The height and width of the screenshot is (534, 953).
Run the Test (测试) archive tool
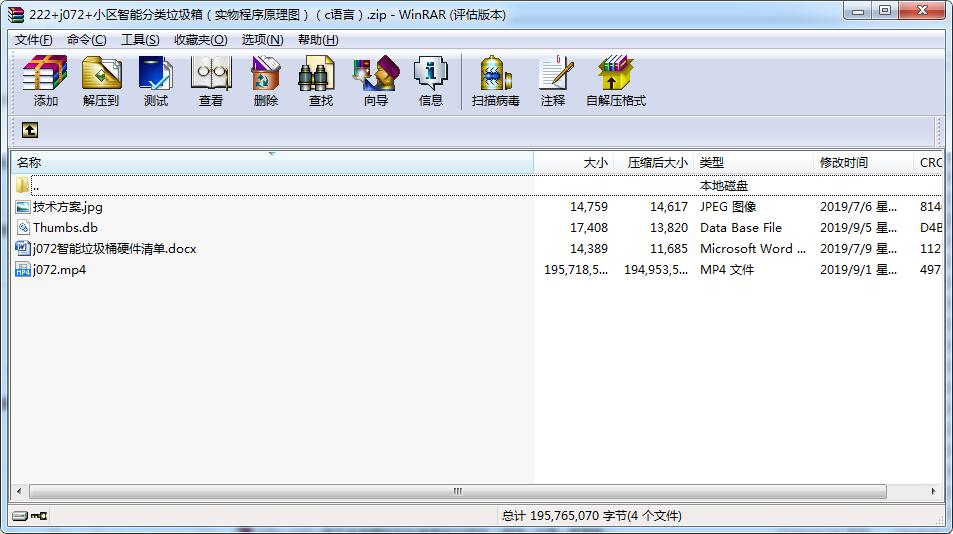[156, 81]
